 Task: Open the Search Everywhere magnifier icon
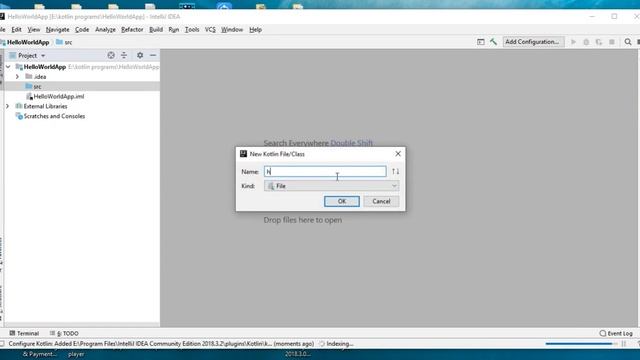628,42
